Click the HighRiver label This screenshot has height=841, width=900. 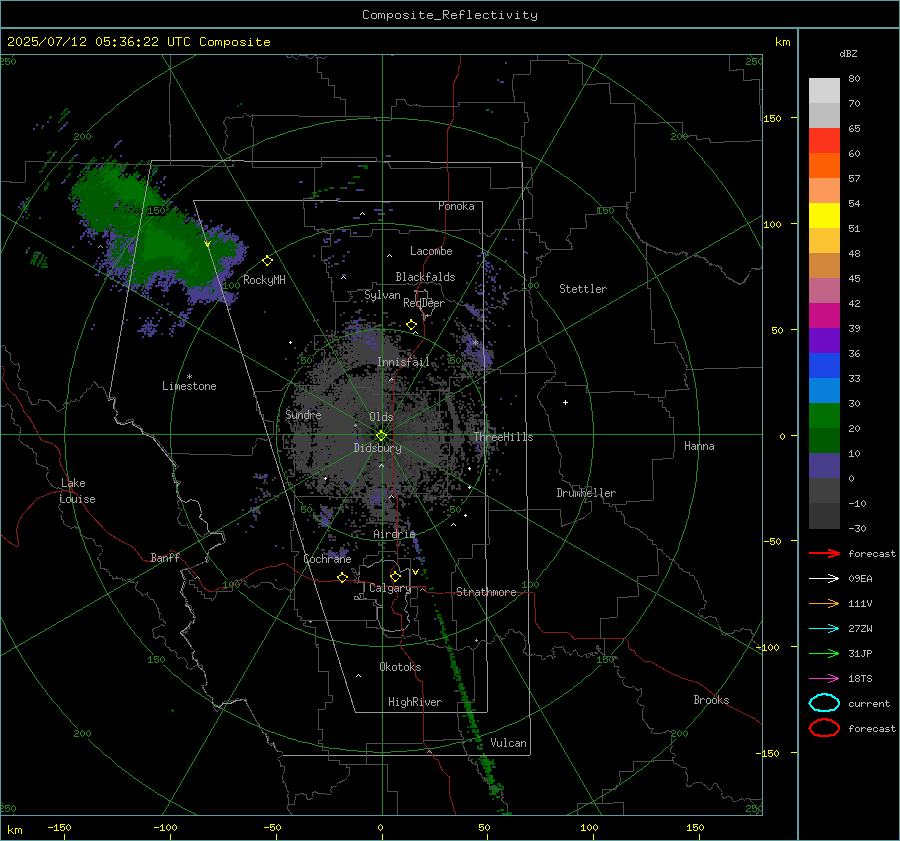tap(415, 702)
